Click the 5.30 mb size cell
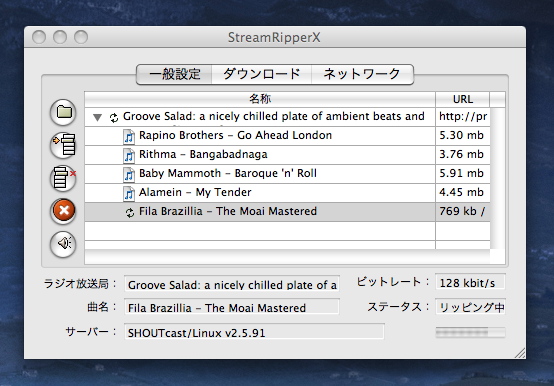Screen dimensions: 554x386 (x=463, y=136)
